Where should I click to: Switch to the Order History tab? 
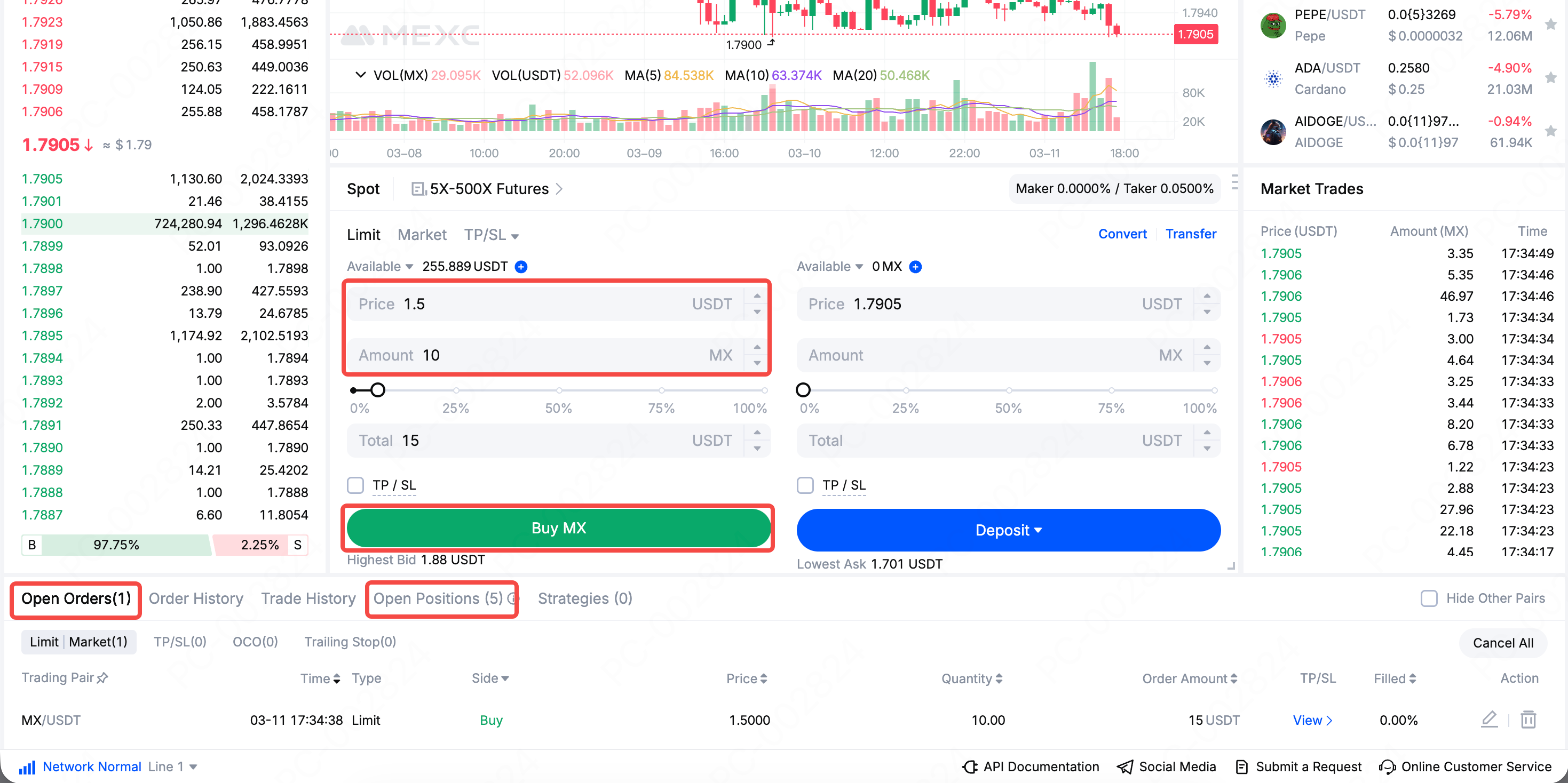click(x=195, y=598)
